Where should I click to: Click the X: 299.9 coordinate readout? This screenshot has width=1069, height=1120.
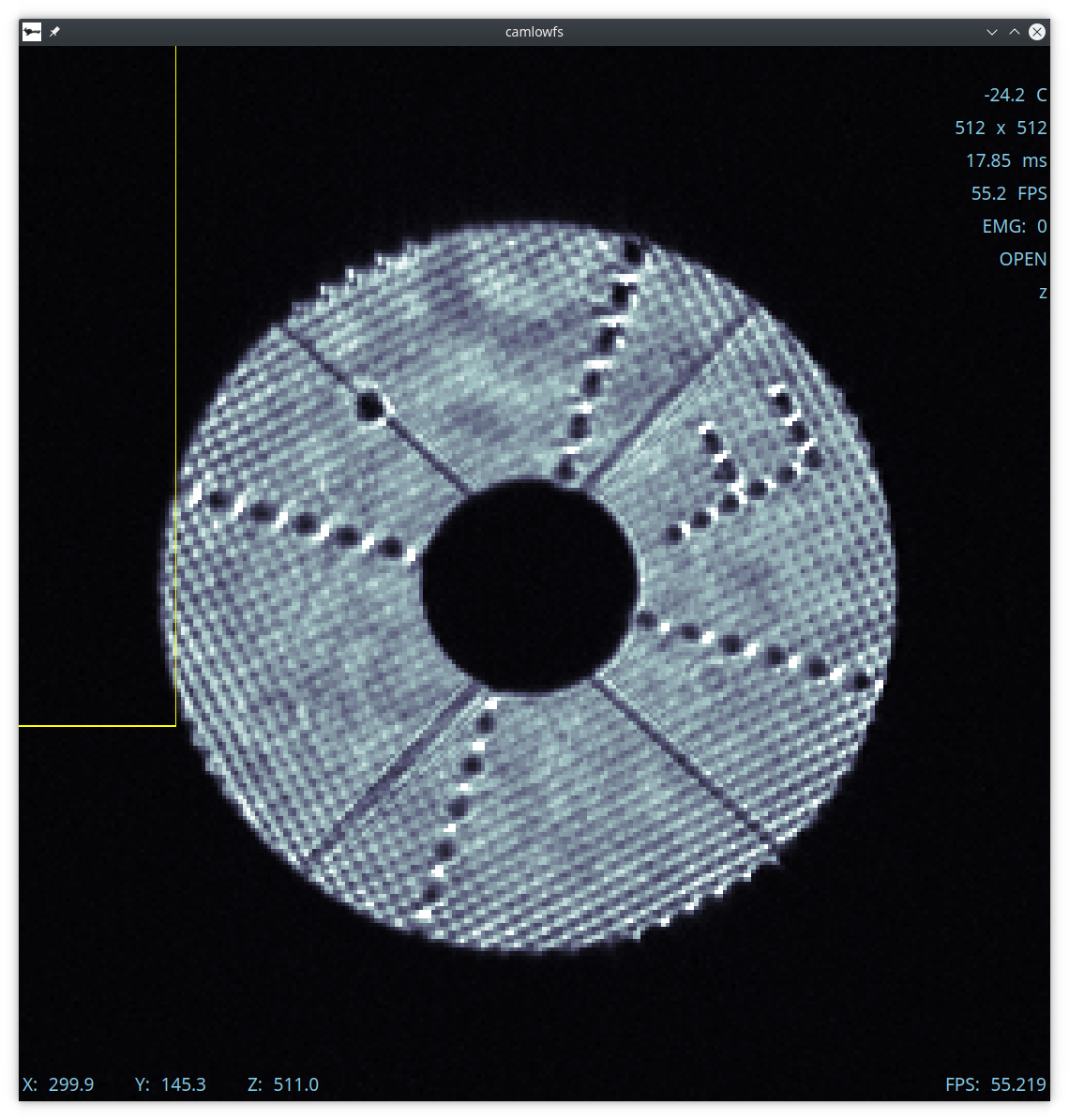click(x=58, y=1084)
